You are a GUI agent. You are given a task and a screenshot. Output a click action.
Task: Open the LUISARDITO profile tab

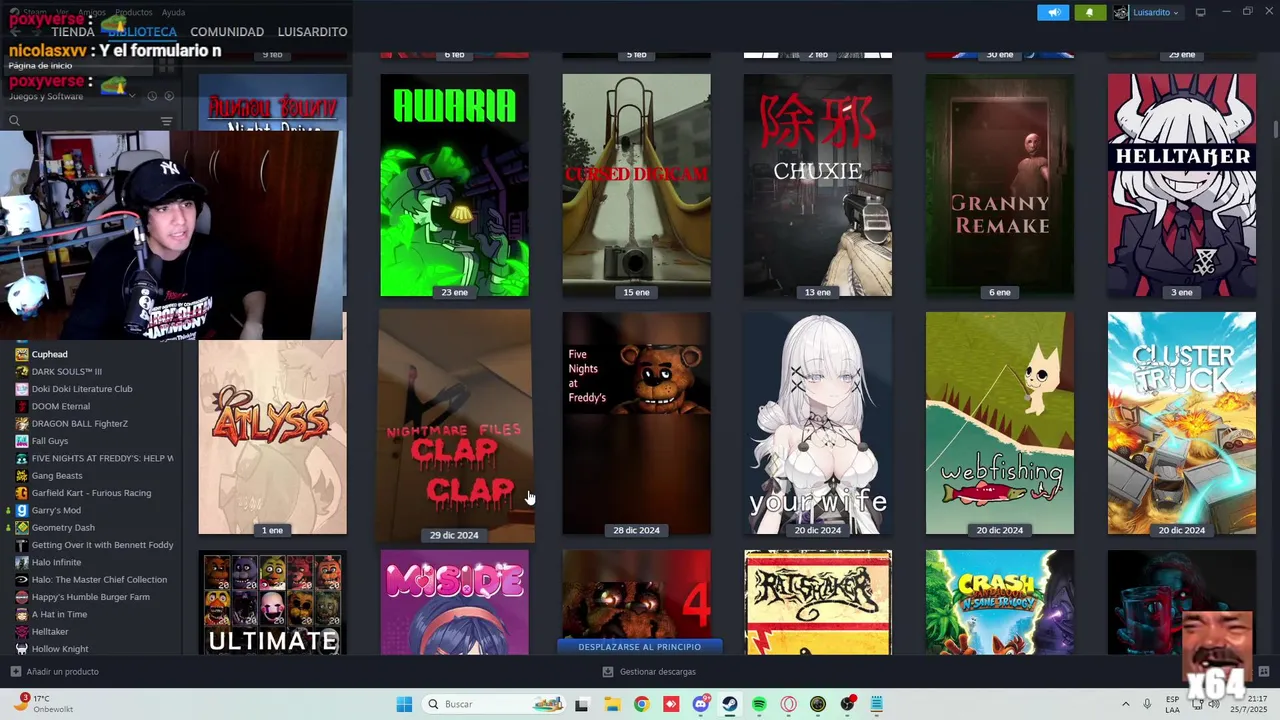tap(313, 32)
